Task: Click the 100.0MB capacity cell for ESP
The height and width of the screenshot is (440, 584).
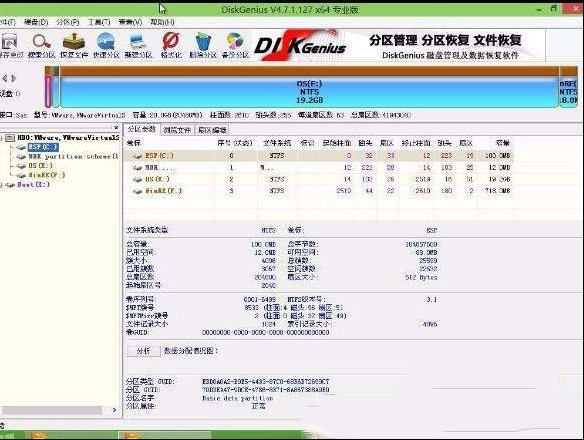Action: [498, 156]
